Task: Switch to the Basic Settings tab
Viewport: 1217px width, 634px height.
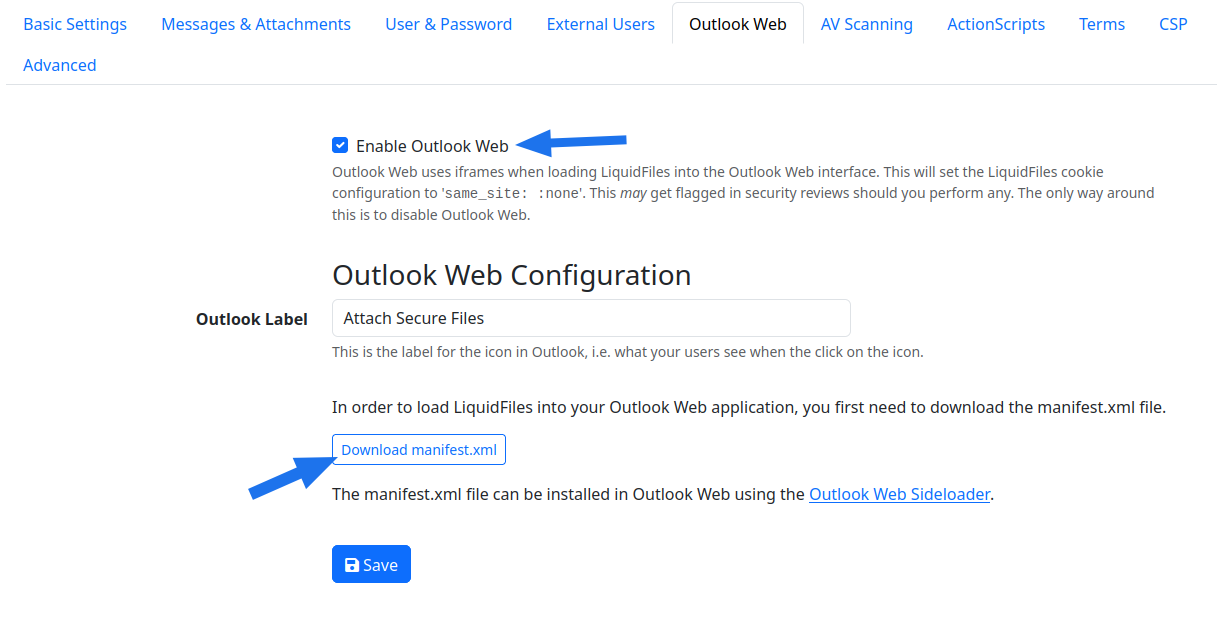Action: coord(74,23)
